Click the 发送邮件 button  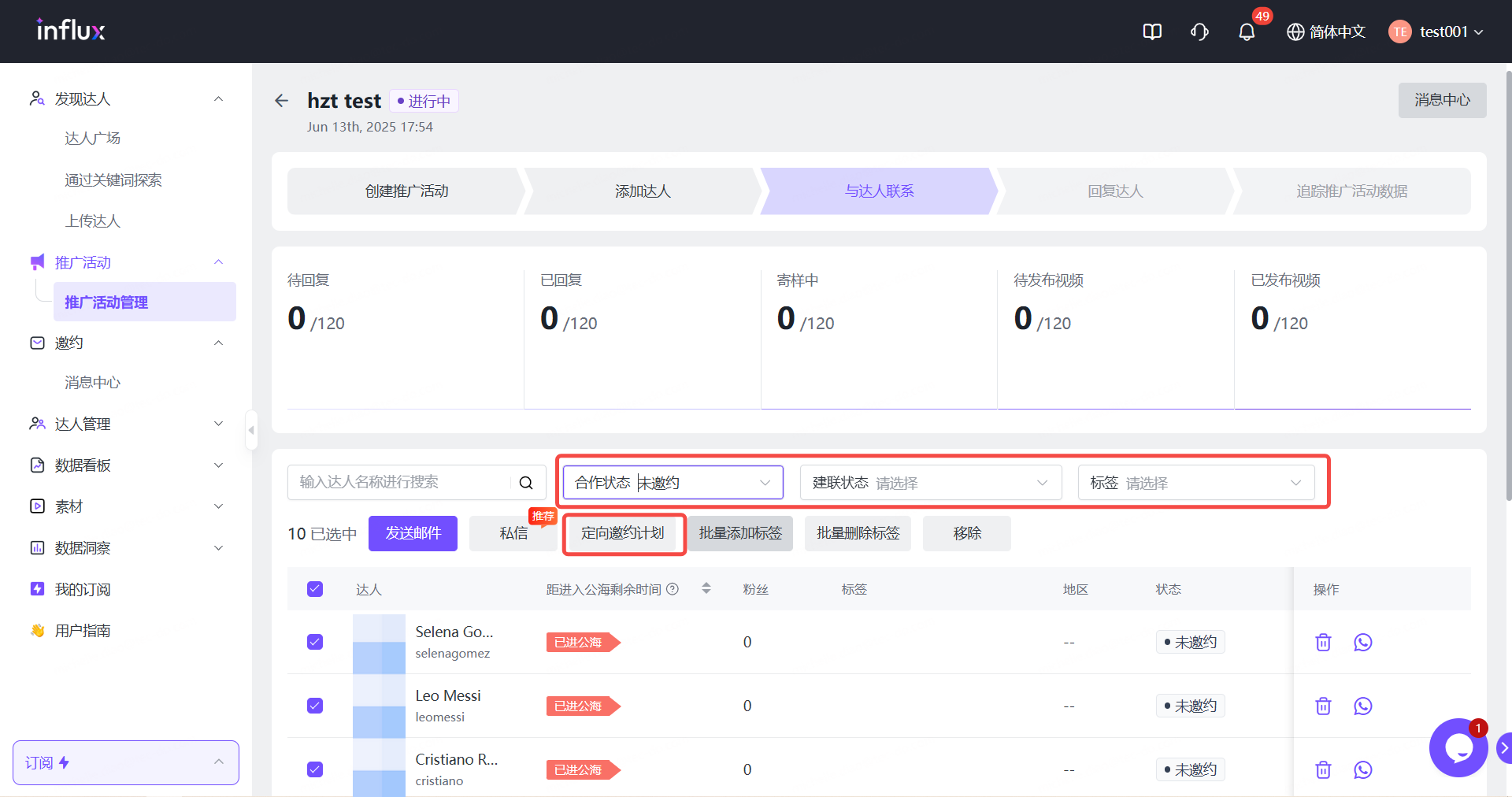[x=413, y=533]
